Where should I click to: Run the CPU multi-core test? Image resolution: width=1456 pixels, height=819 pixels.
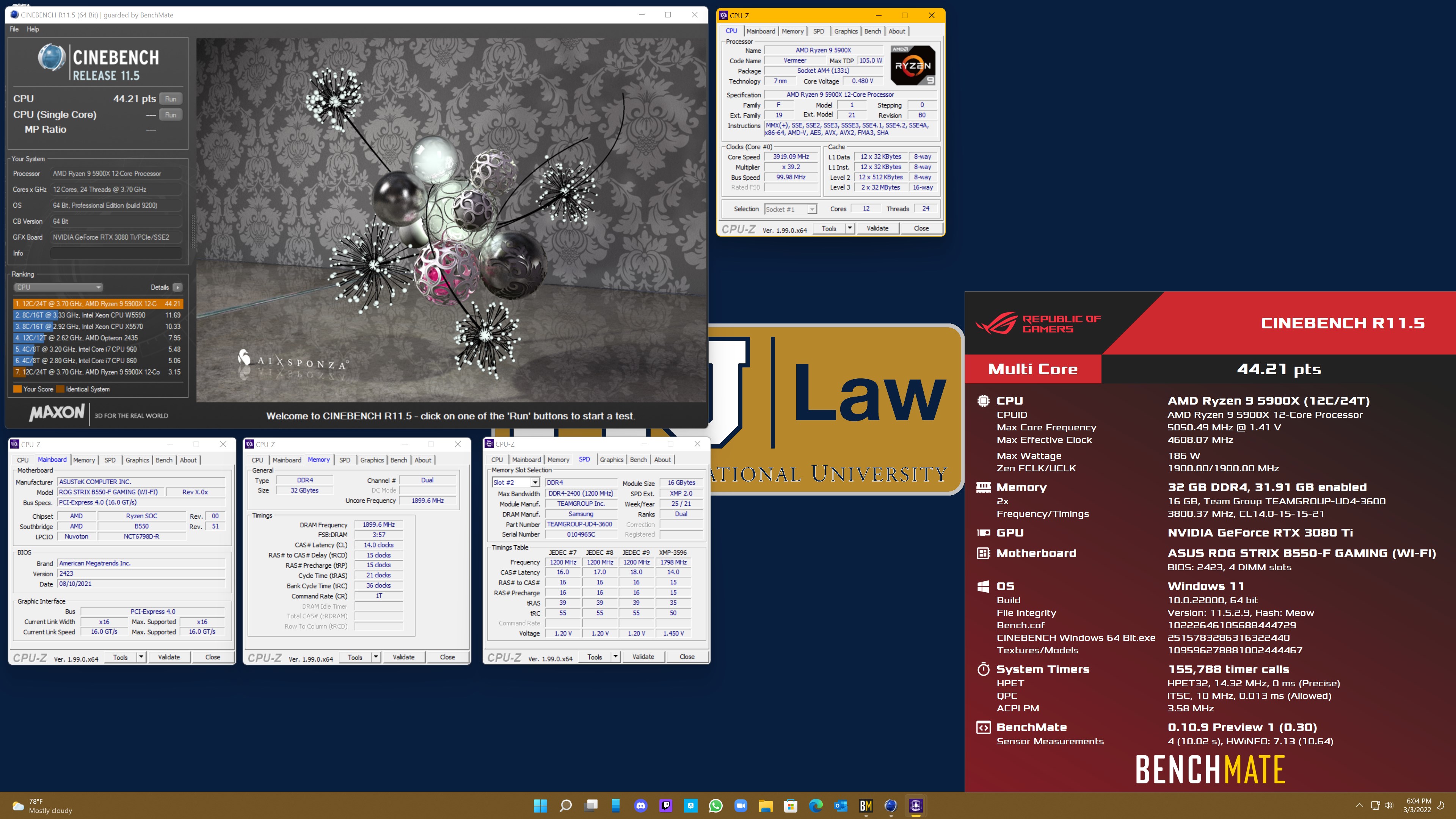(171, 99)
